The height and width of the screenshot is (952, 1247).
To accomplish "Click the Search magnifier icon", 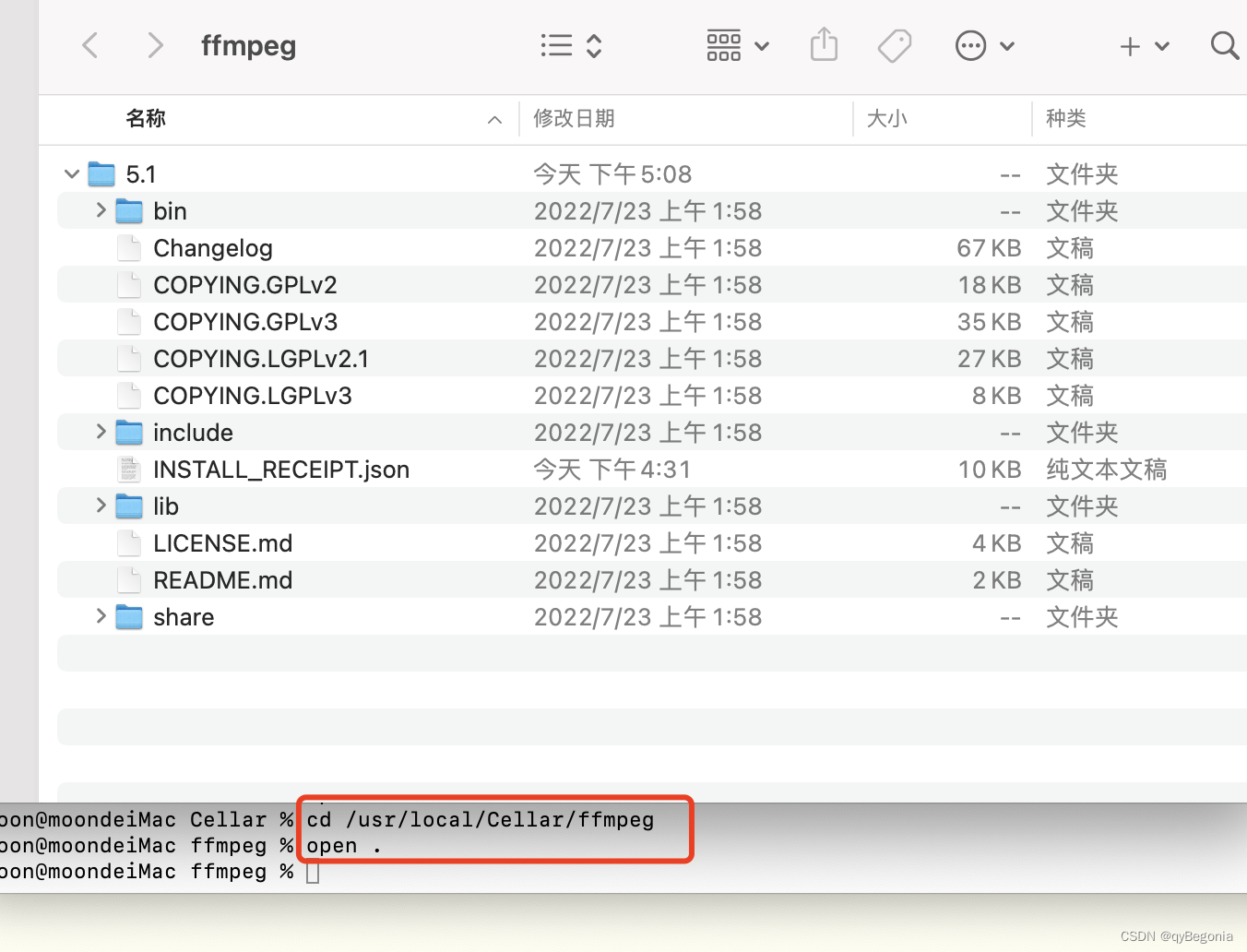I will click(x=1225, y=45).
